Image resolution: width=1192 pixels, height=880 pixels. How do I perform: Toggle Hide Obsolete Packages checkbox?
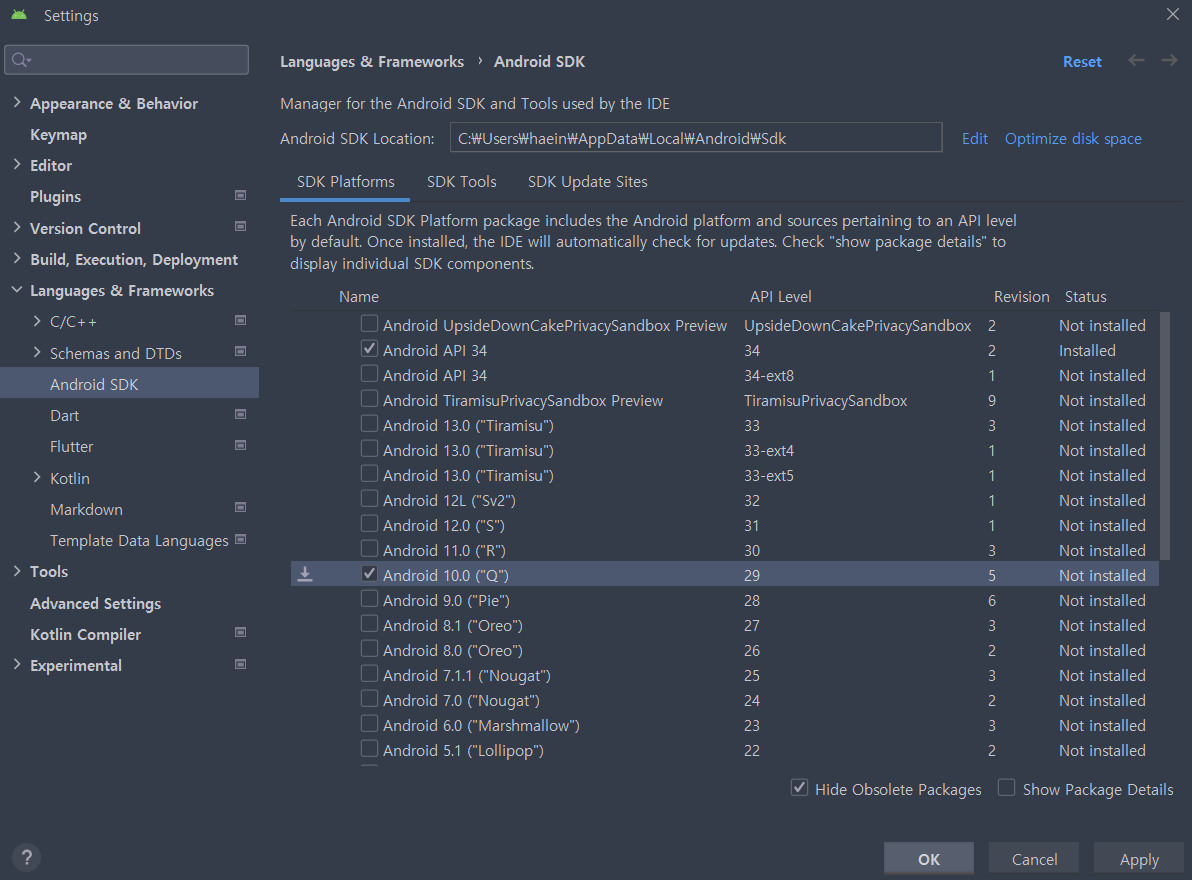tap(799, 788)
